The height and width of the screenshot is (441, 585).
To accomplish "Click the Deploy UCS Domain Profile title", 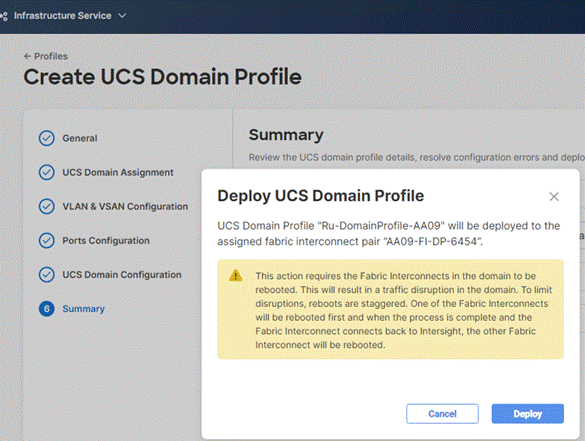I will [321, 196].
